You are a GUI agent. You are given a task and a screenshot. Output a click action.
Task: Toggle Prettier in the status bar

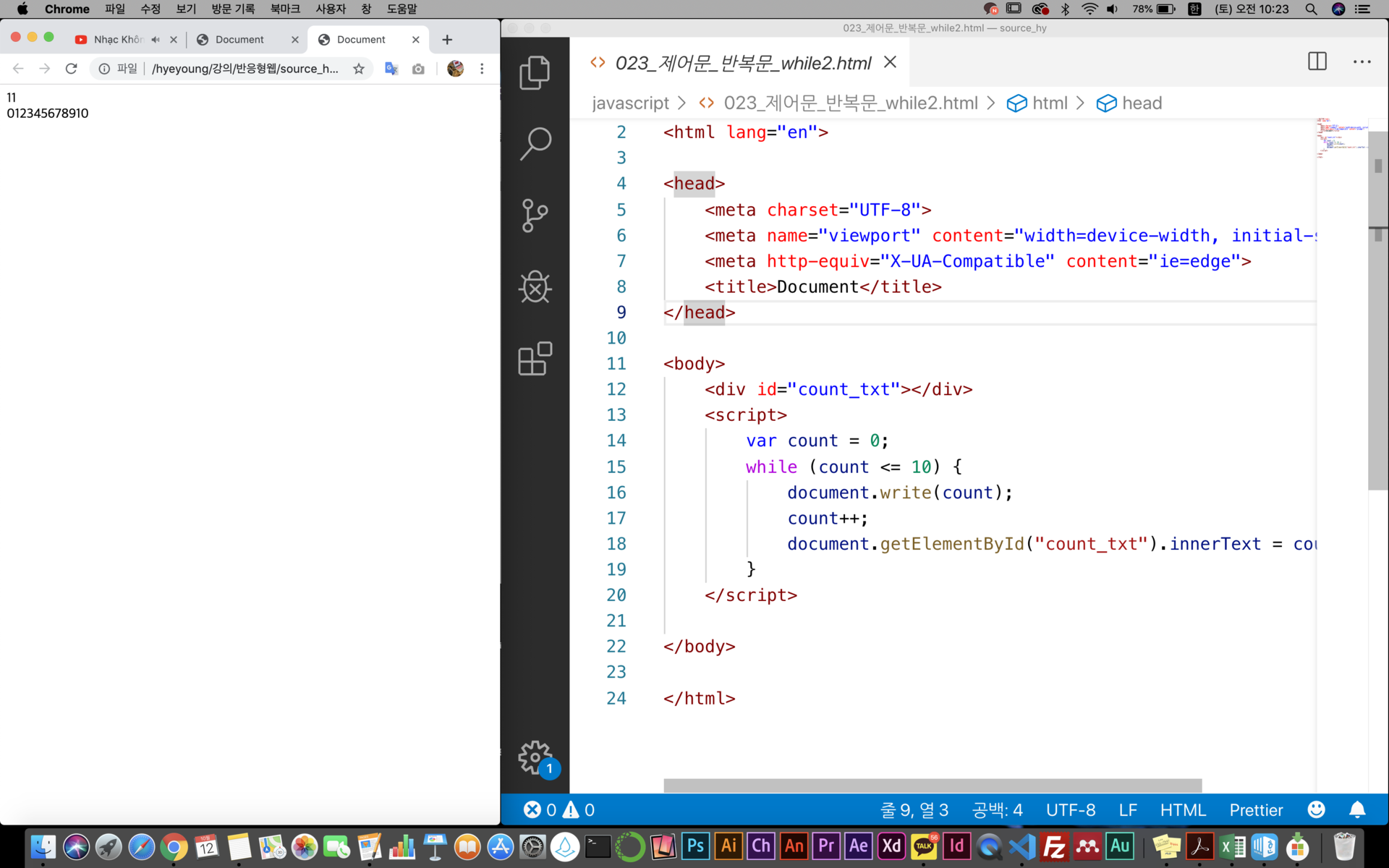1255,810
